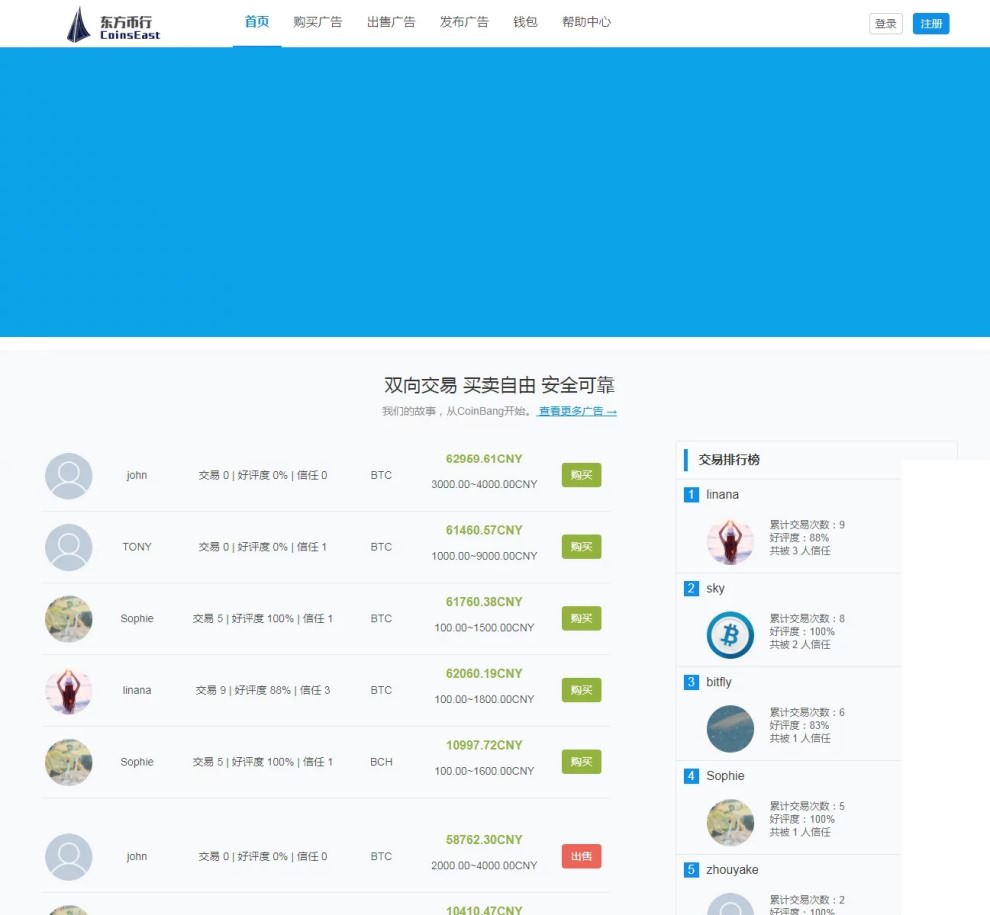
Task: Click the username john in the 62969.61CNY row
Action: point(137,475)
